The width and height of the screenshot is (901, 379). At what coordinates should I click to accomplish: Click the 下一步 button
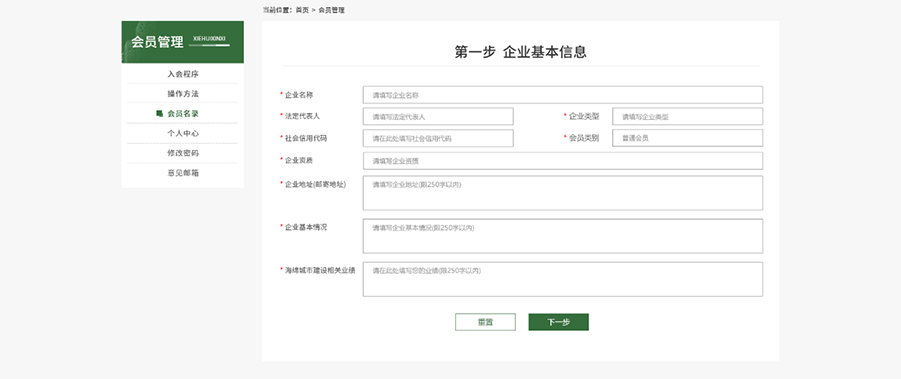559,322
